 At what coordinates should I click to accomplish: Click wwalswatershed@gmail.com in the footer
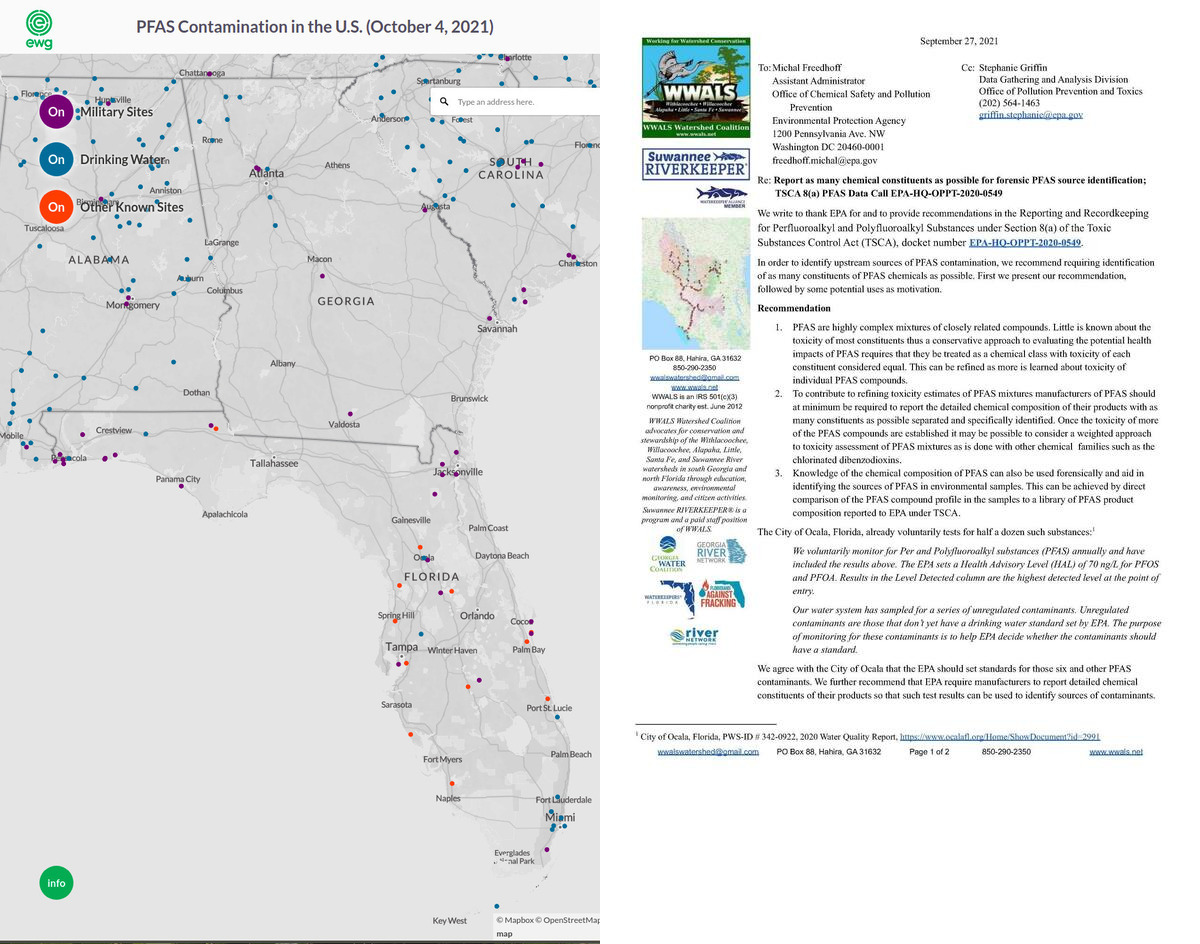point(708,752)
